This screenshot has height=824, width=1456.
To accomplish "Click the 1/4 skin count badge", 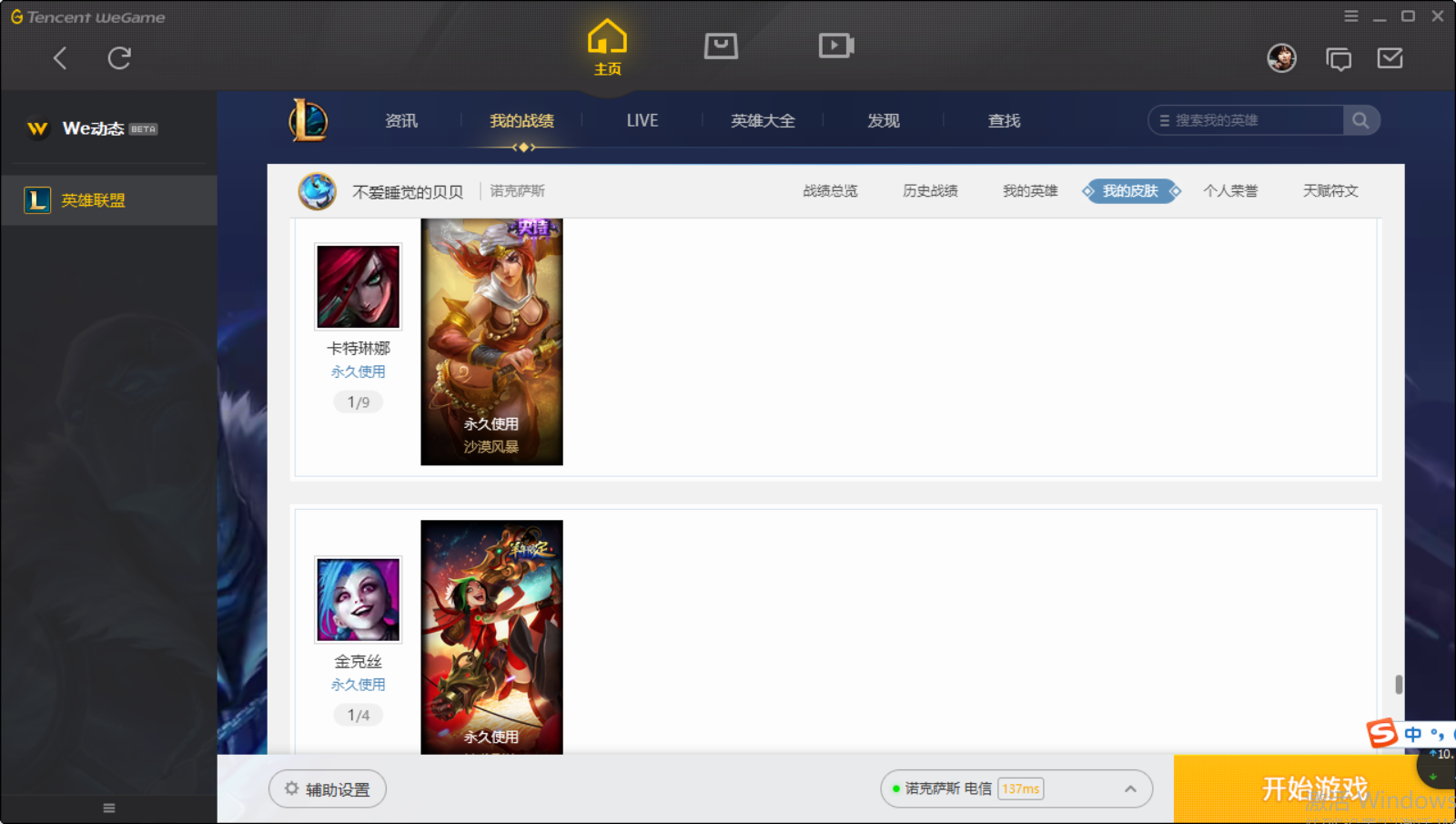I will [359, 716].
